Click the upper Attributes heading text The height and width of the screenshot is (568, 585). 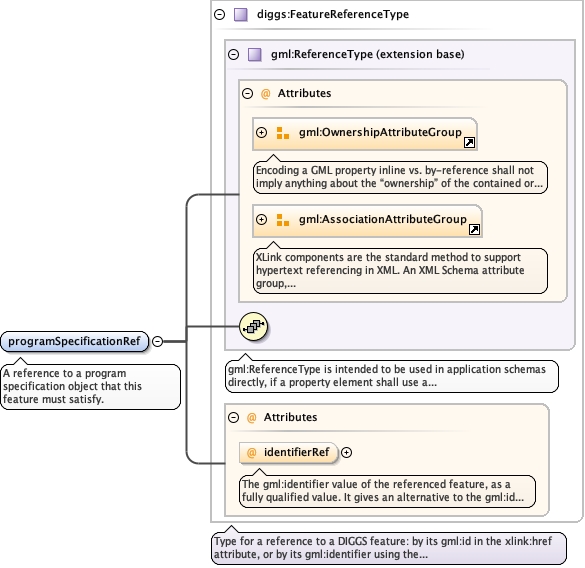point(304,93)
